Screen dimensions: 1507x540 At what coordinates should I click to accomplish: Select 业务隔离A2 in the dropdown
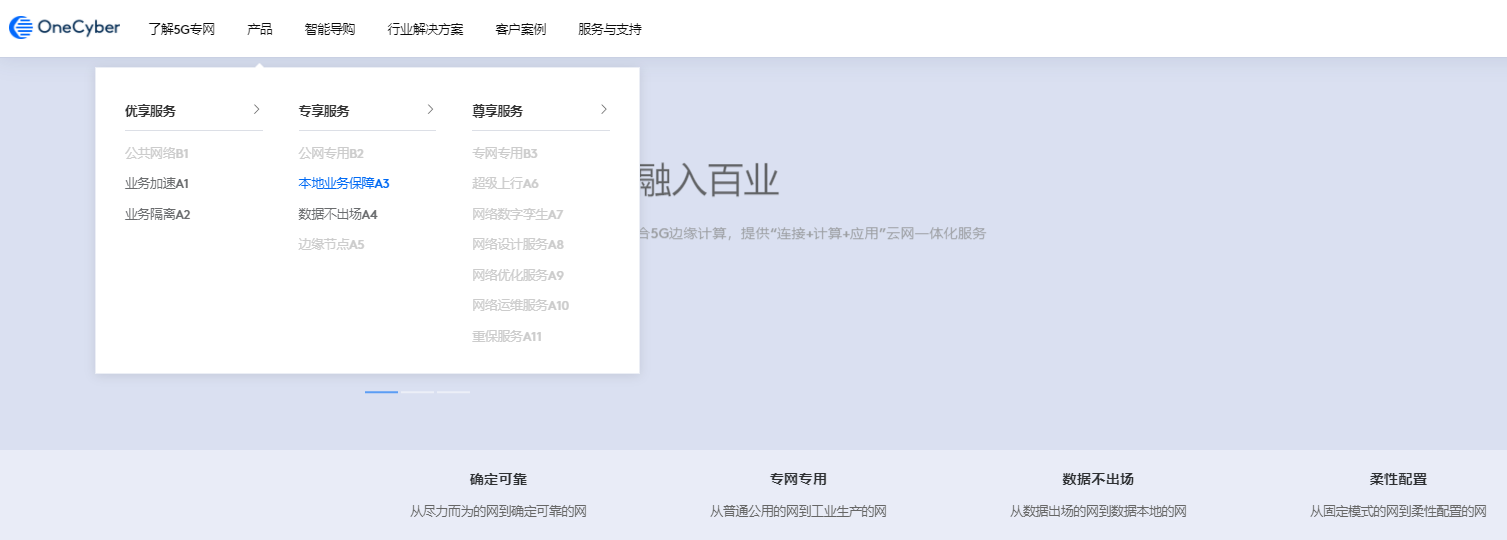pyautogui.click(x=157, y=214)
